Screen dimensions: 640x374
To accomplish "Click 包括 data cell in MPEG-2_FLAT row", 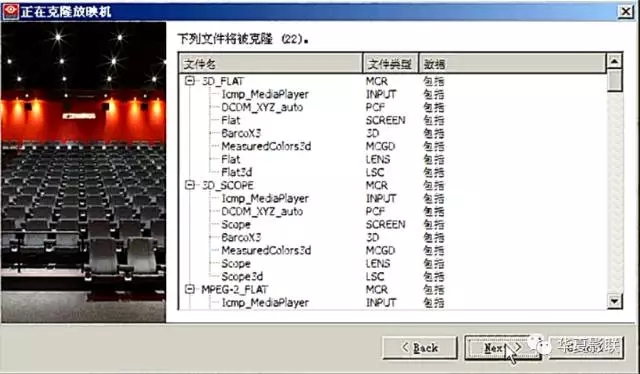I will 433,289.
